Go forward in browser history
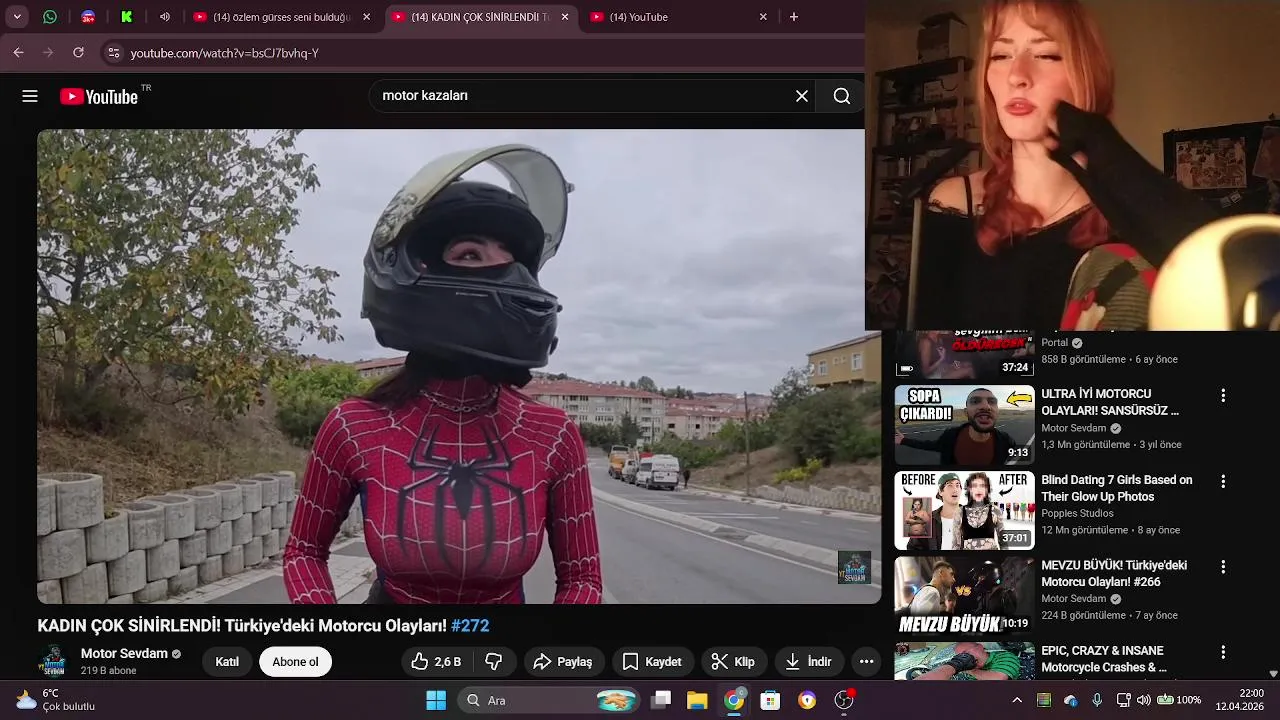 (x=48, y=53)
